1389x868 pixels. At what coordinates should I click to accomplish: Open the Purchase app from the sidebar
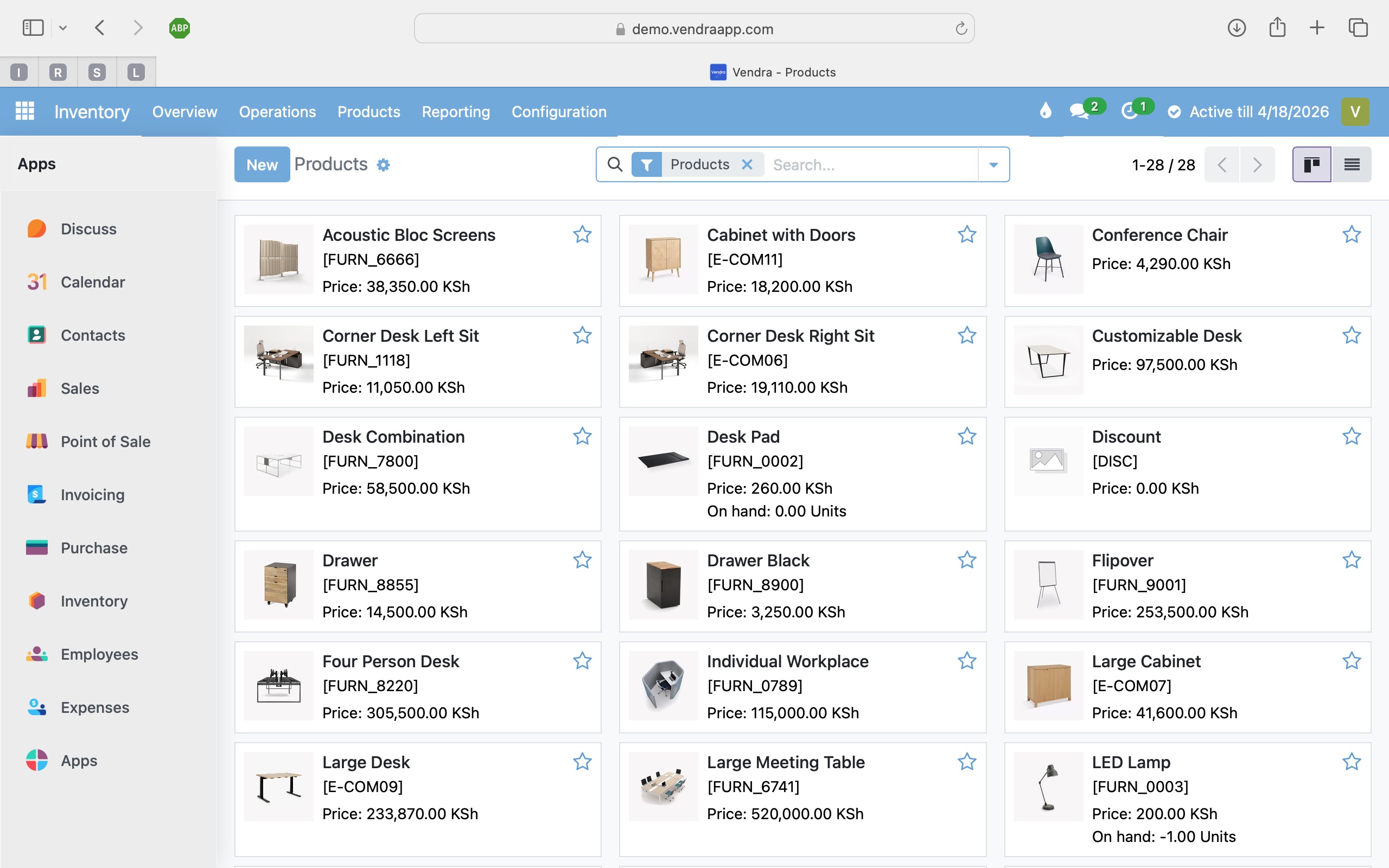93,548
